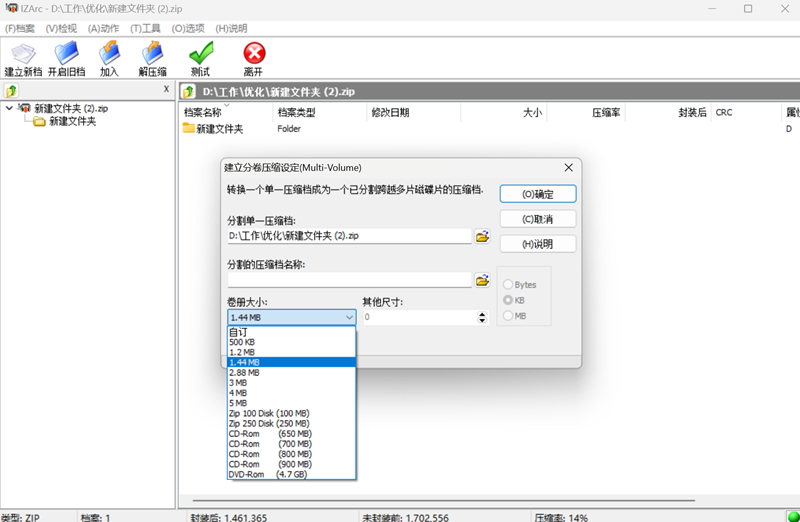Click the 解压缩 extract icon
Viewport: 800px width, 522px height.
[x=152, y=60]
